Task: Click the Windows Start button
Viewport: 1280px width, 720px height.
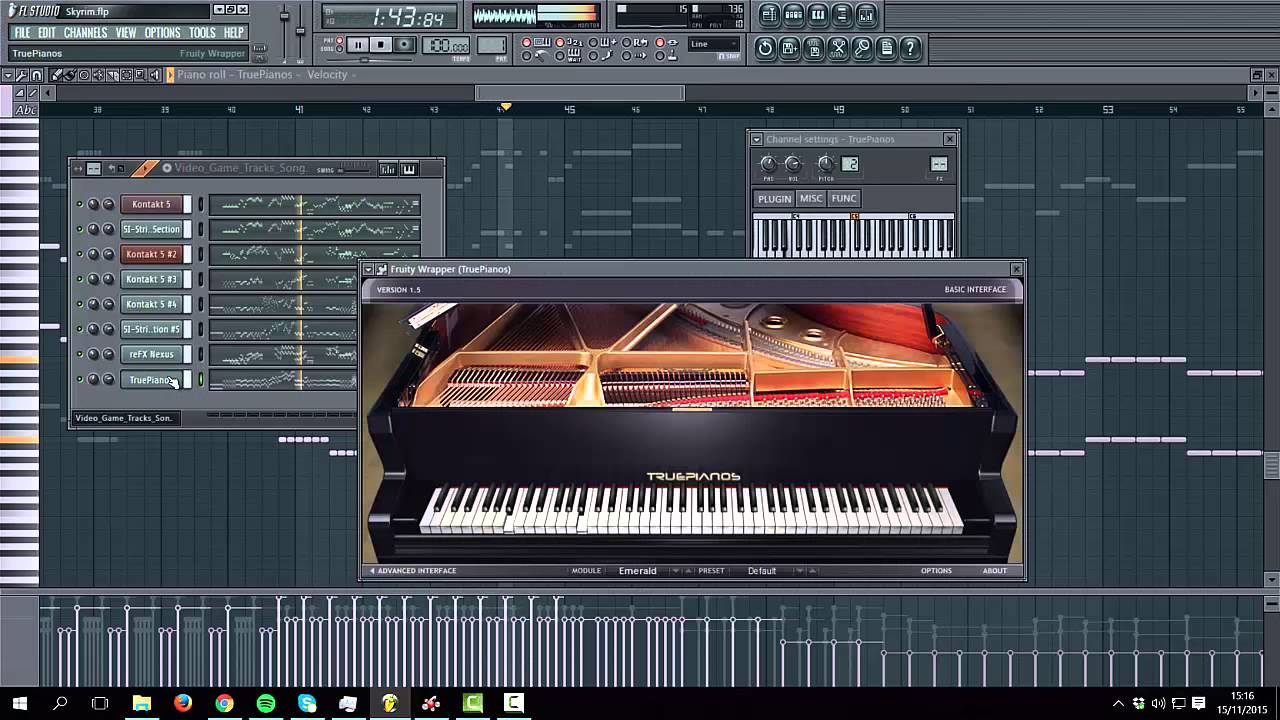Action: (x=19, y=703)
